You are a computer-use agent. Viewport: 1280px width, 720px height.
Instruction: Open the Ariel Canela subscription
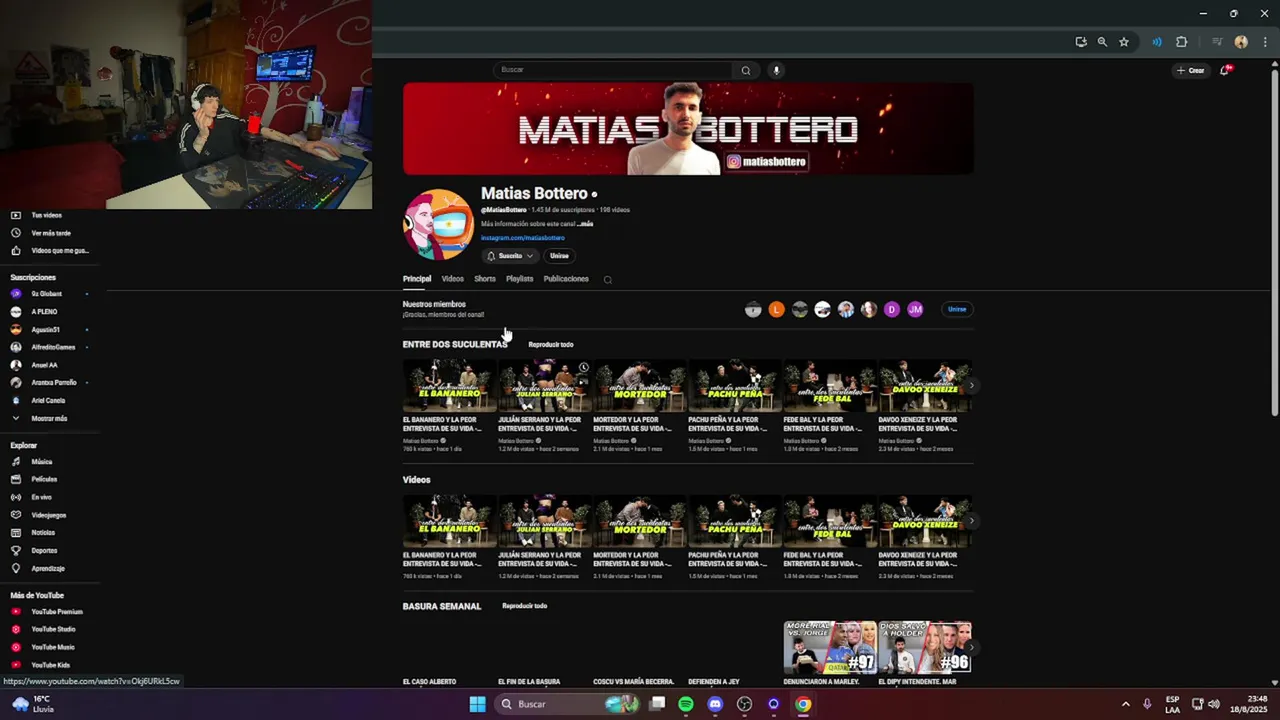point(50,401)
